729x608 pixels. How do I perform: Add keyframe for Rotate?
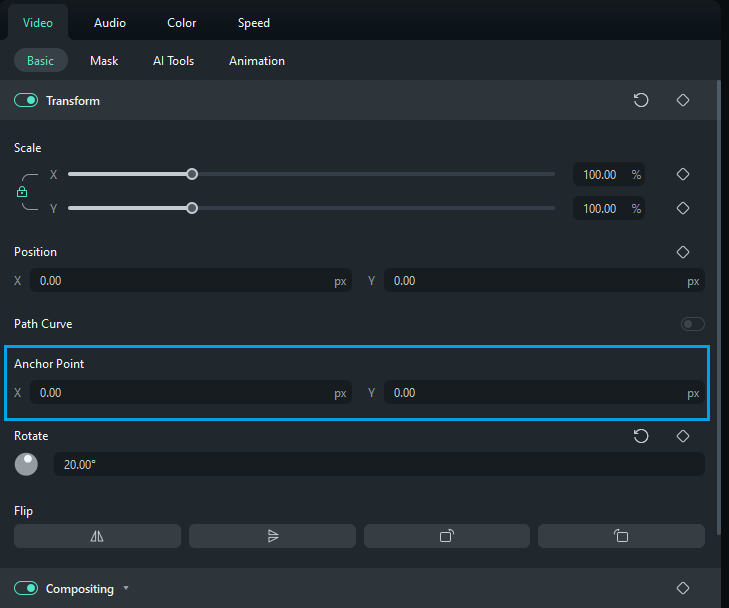(x=683, y=436)
